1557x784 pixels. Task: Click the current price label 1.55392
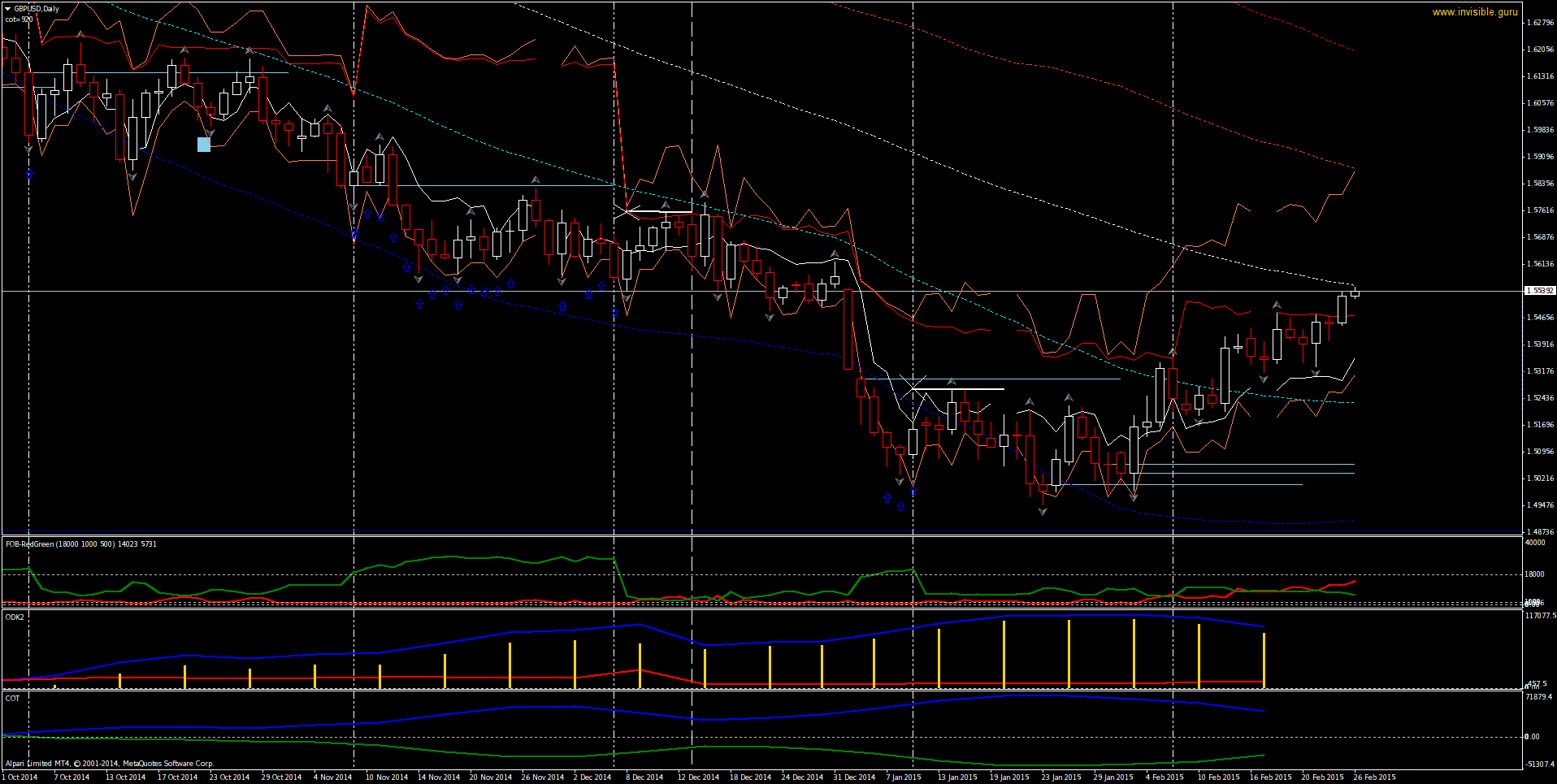[x=1539, y=290]
